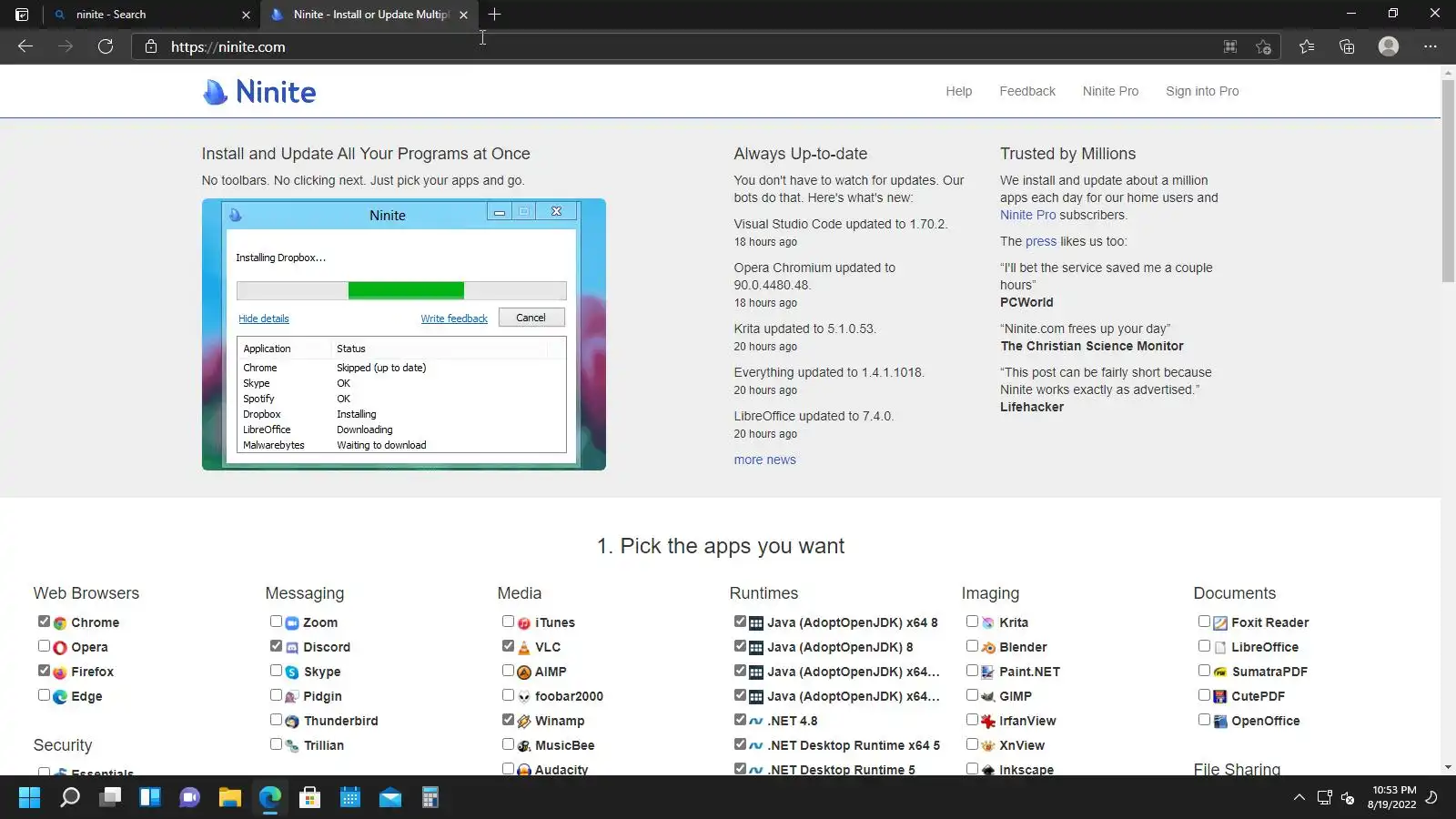
Task: View site information lock icon
Action: point(151,46)
